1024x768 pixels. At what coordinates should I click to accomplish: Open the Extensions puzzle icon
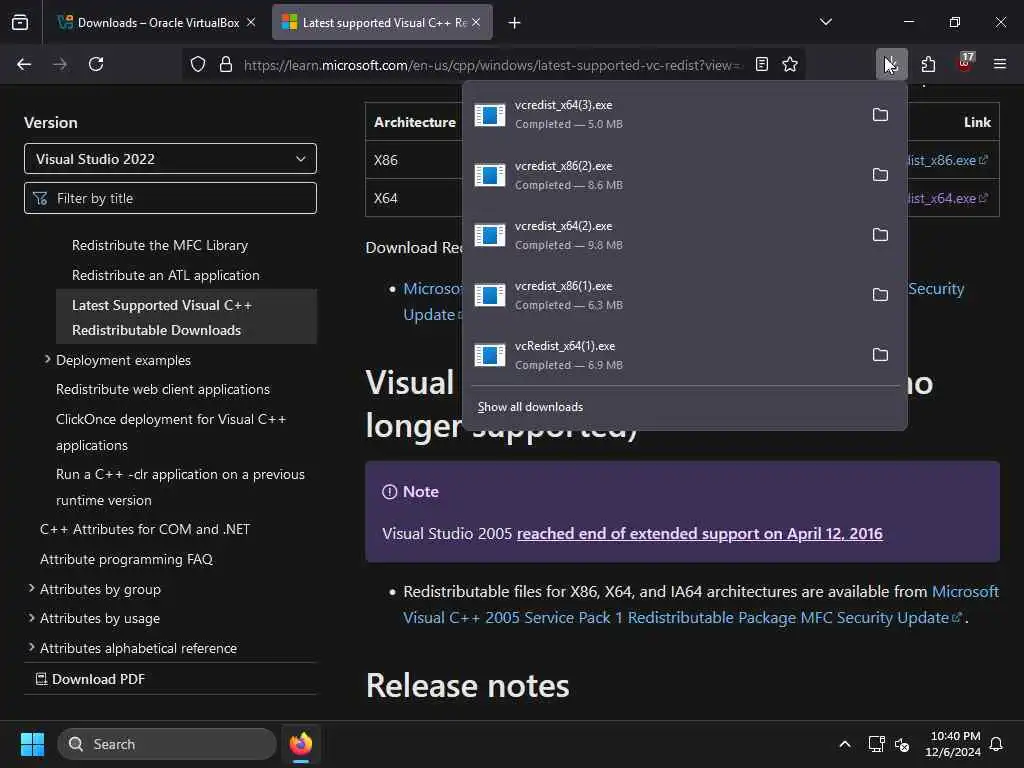928,64
